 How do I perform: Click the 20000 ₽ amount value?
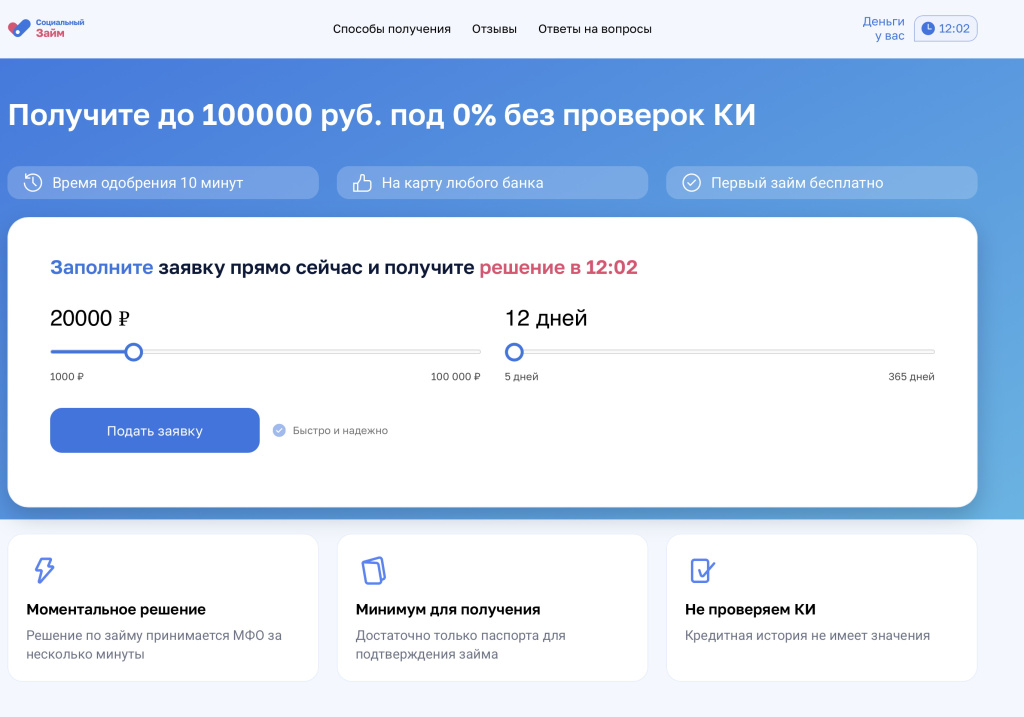point(88,318)
